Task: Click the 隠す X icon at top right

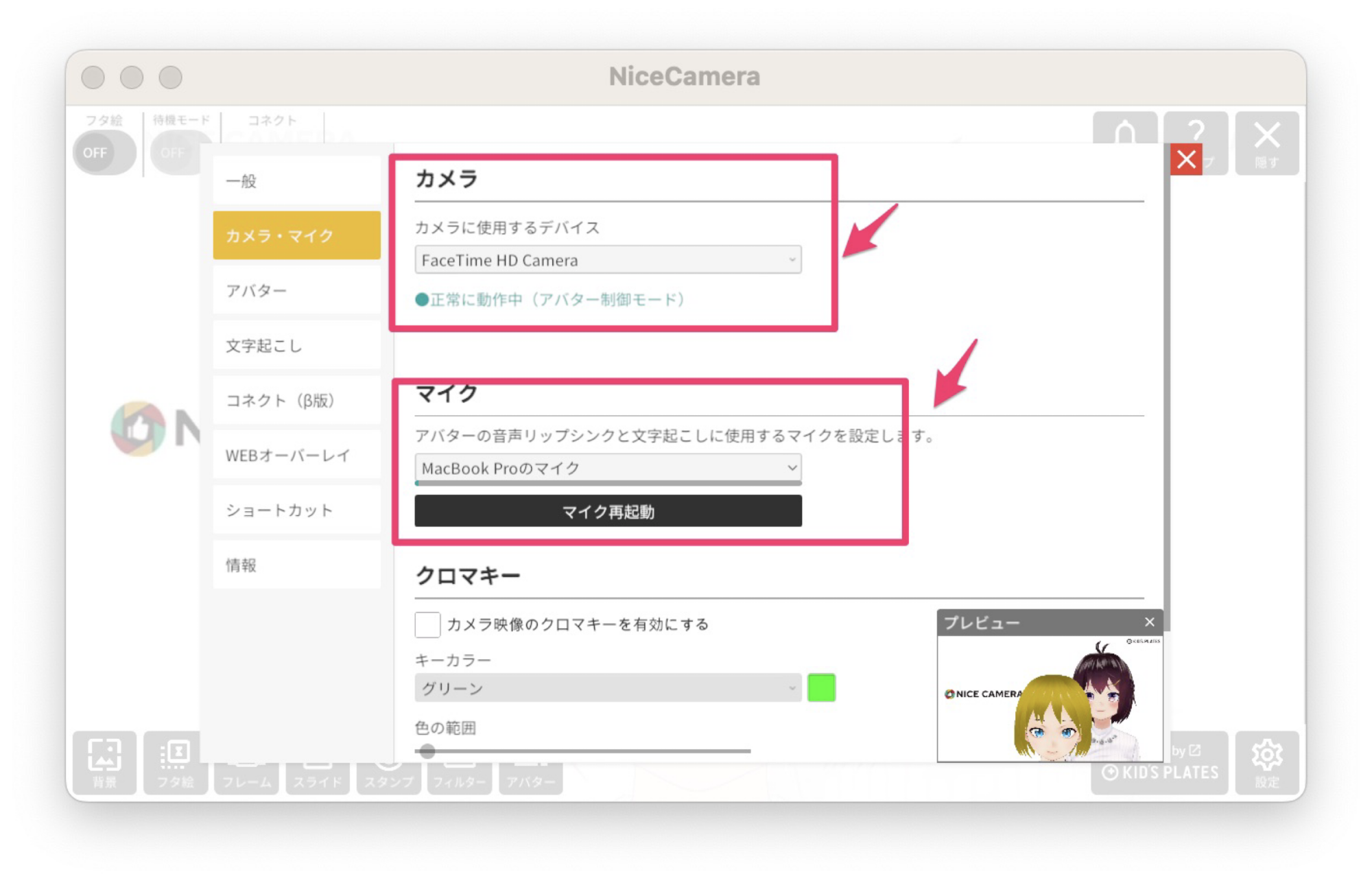Action: coord(1266,143)
